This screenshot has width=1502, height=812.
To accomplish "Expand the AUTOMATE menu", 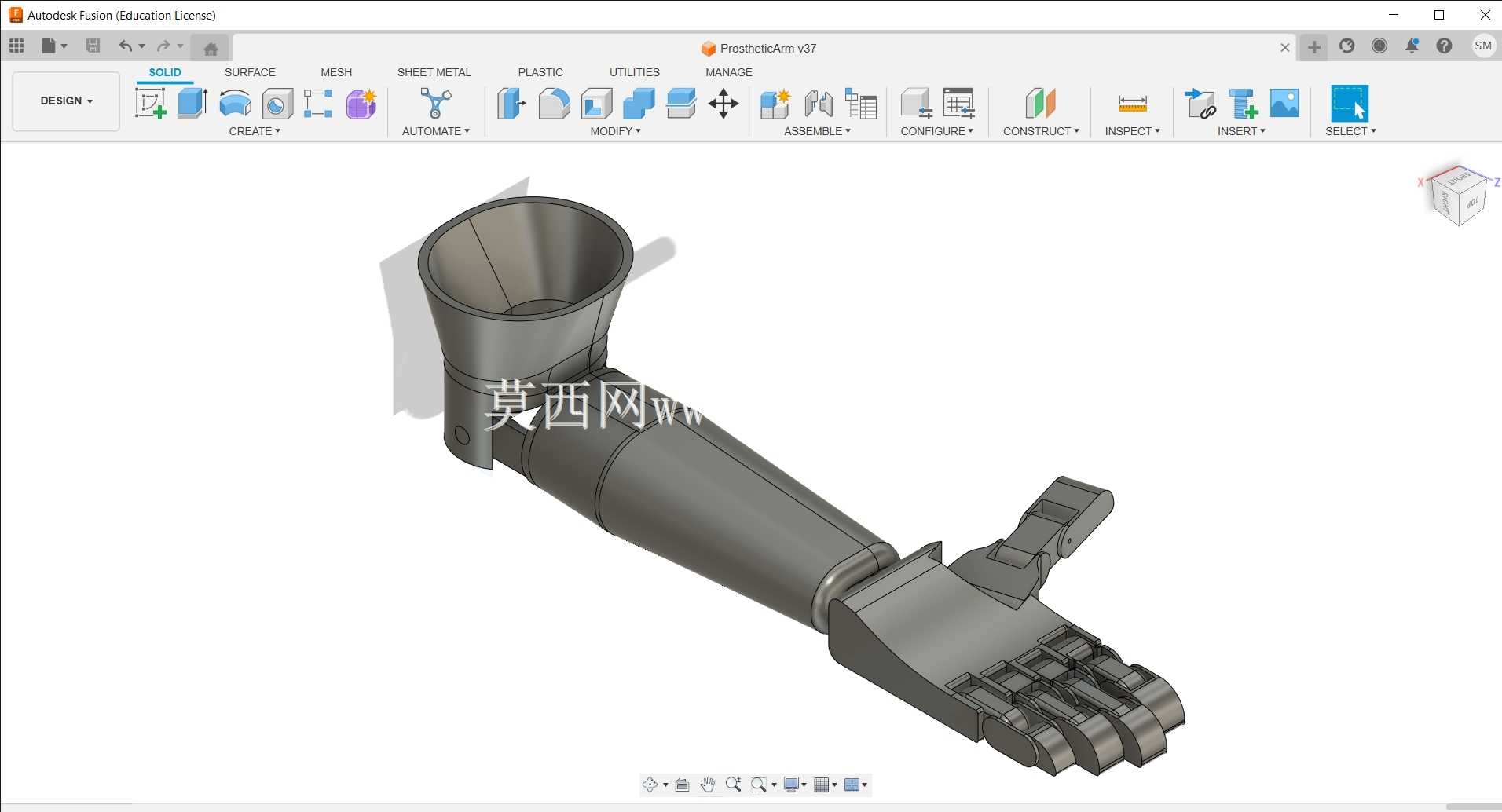I will click(x=436, y=131).
